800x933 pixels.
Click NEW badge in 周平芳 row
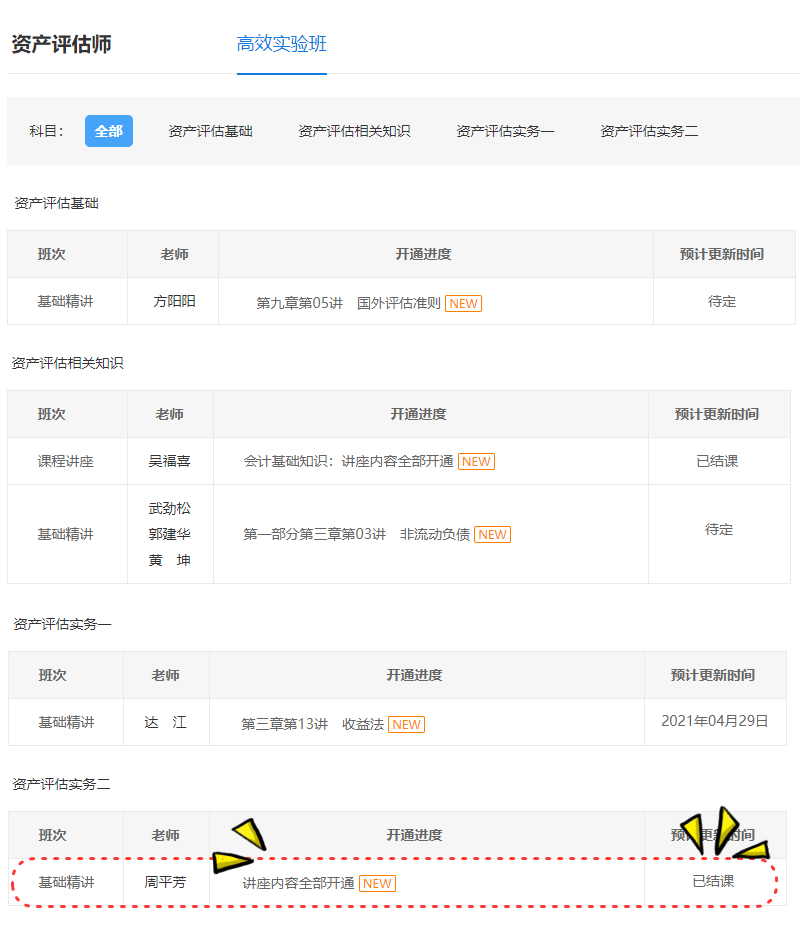pyautogui.click(x=377, y=883)
